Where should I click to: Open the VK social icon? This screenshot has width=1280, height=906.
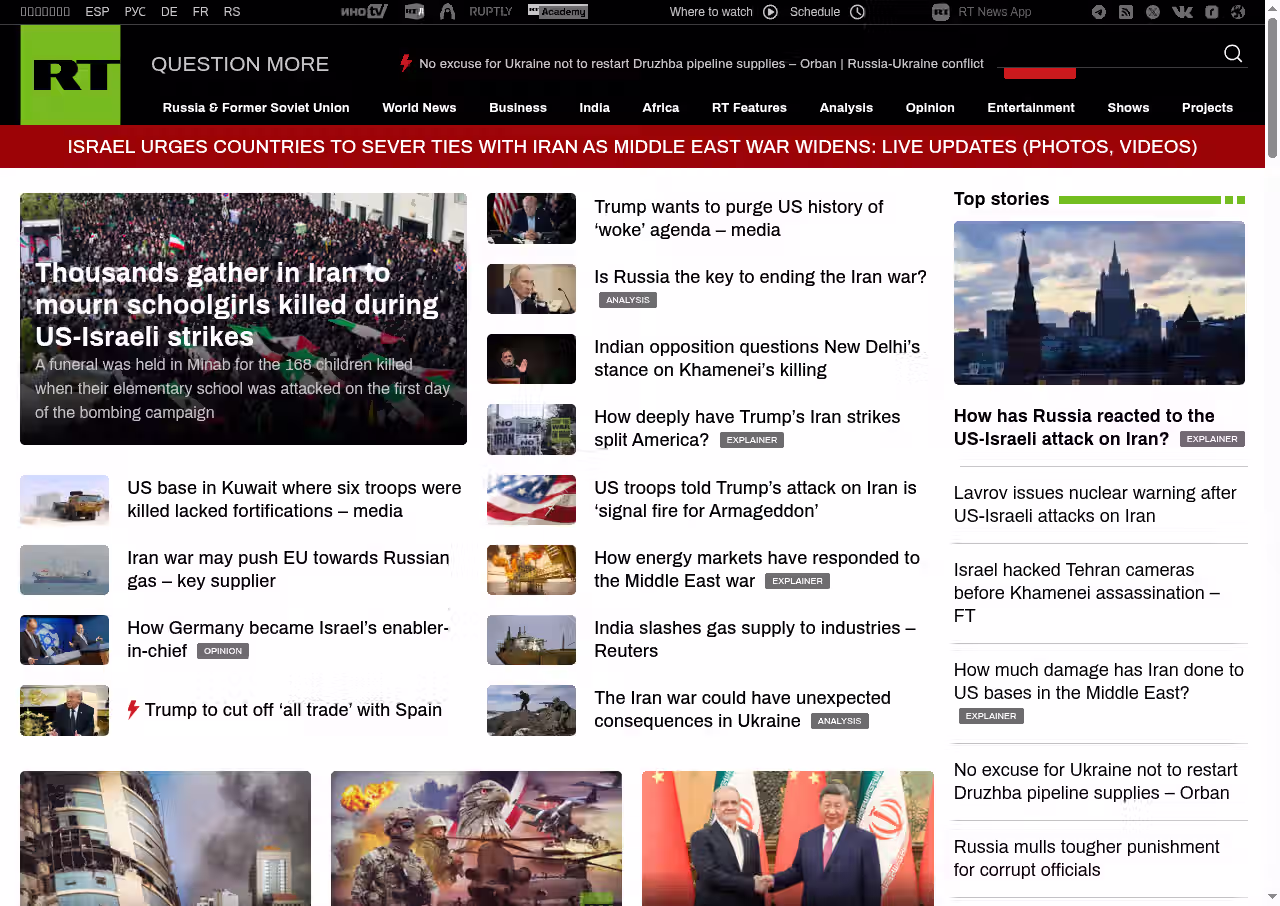[x=1182, y=12]
